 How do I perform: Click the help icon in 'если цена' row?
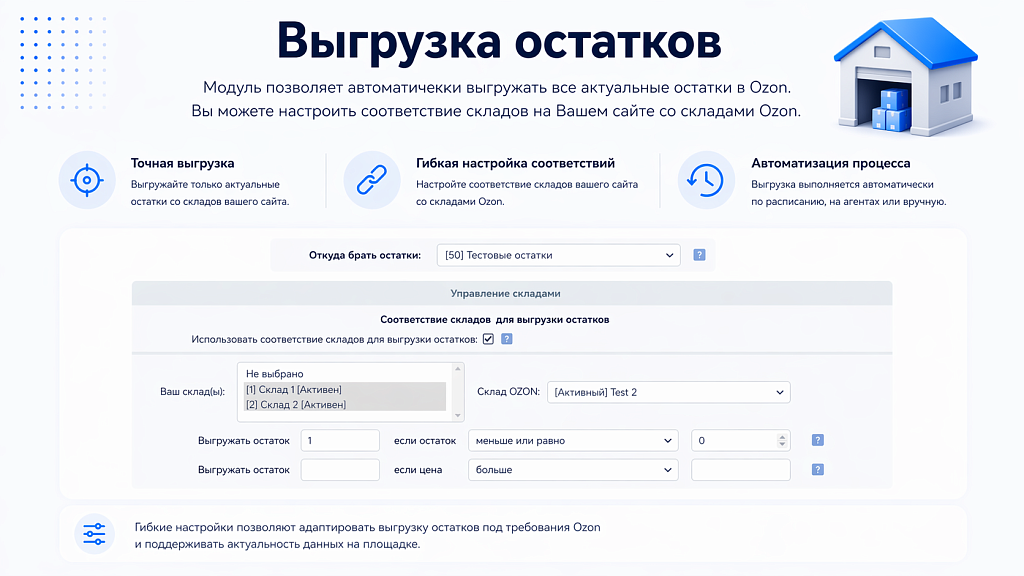tap(817, 470)
